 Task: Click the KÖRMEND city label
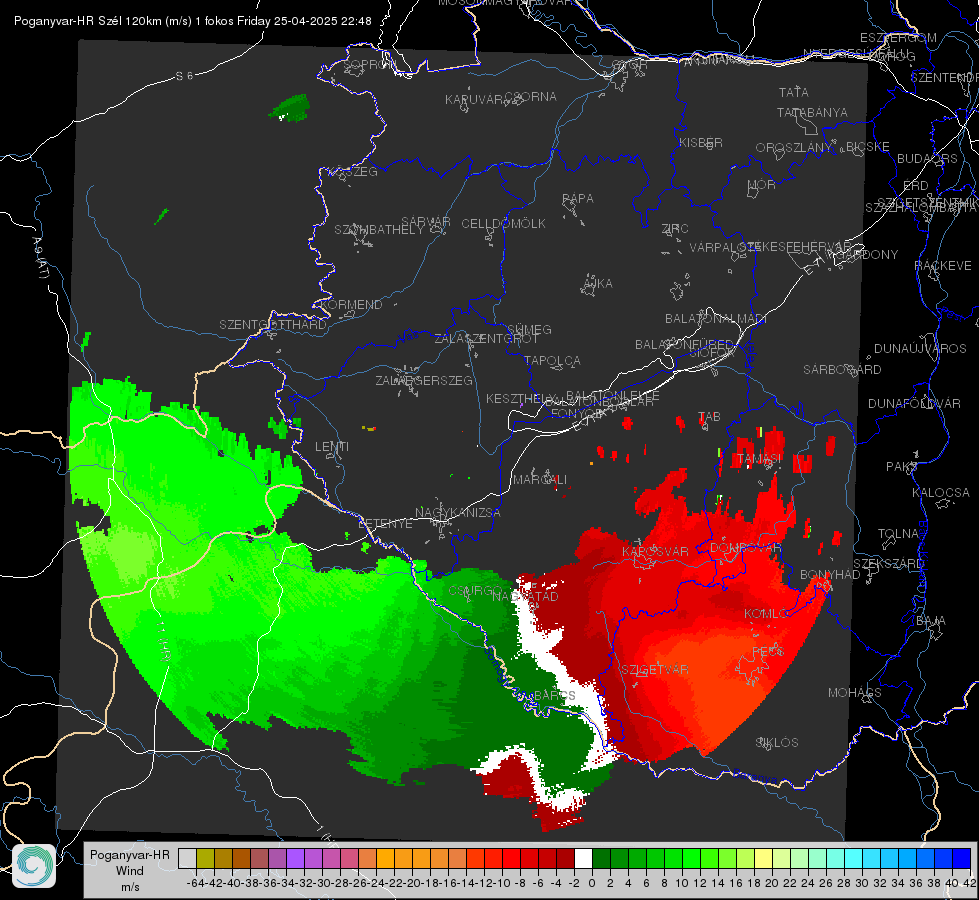pos(351,305)
